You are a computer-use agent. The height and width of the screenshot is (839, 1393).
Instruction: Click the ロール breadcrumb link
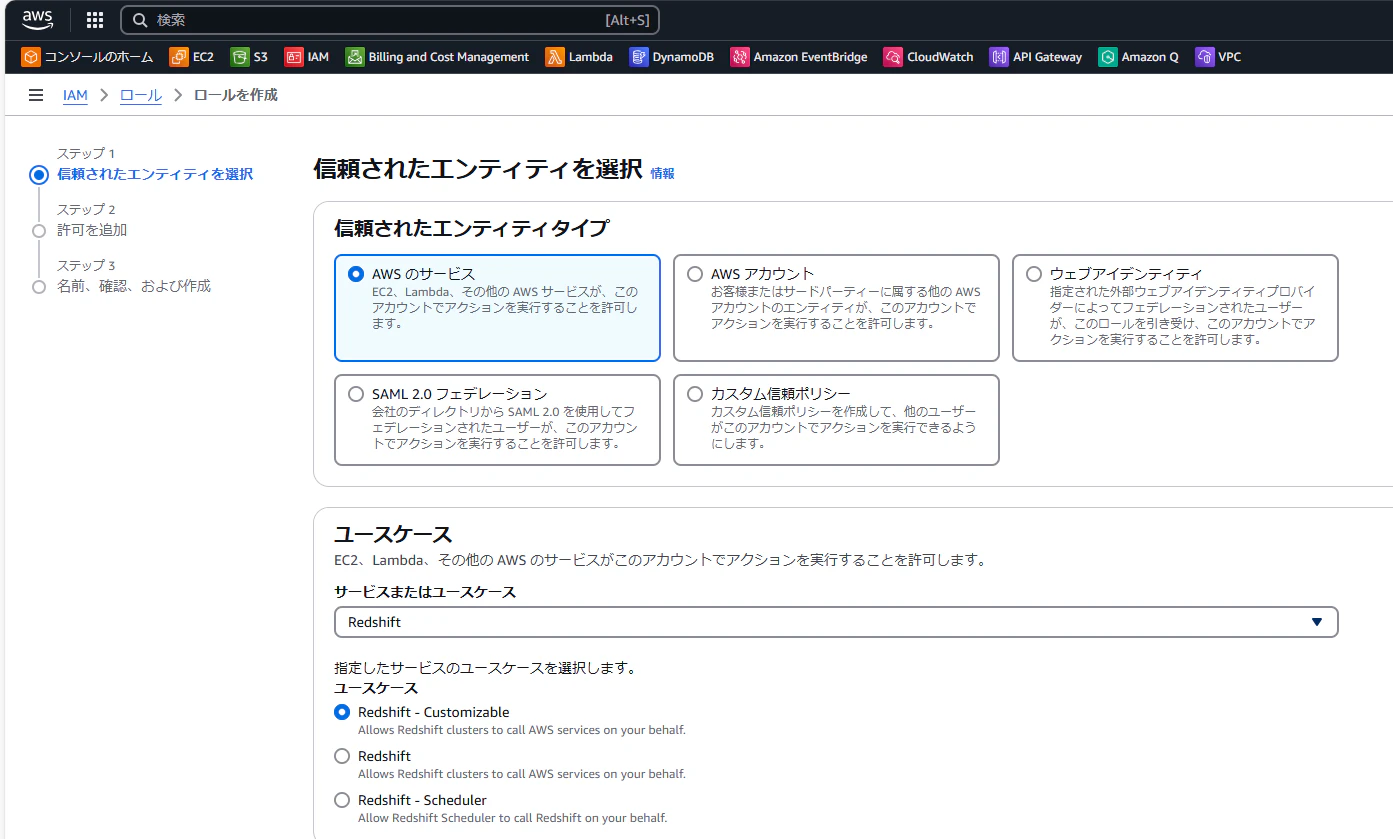tap(141, 95)
